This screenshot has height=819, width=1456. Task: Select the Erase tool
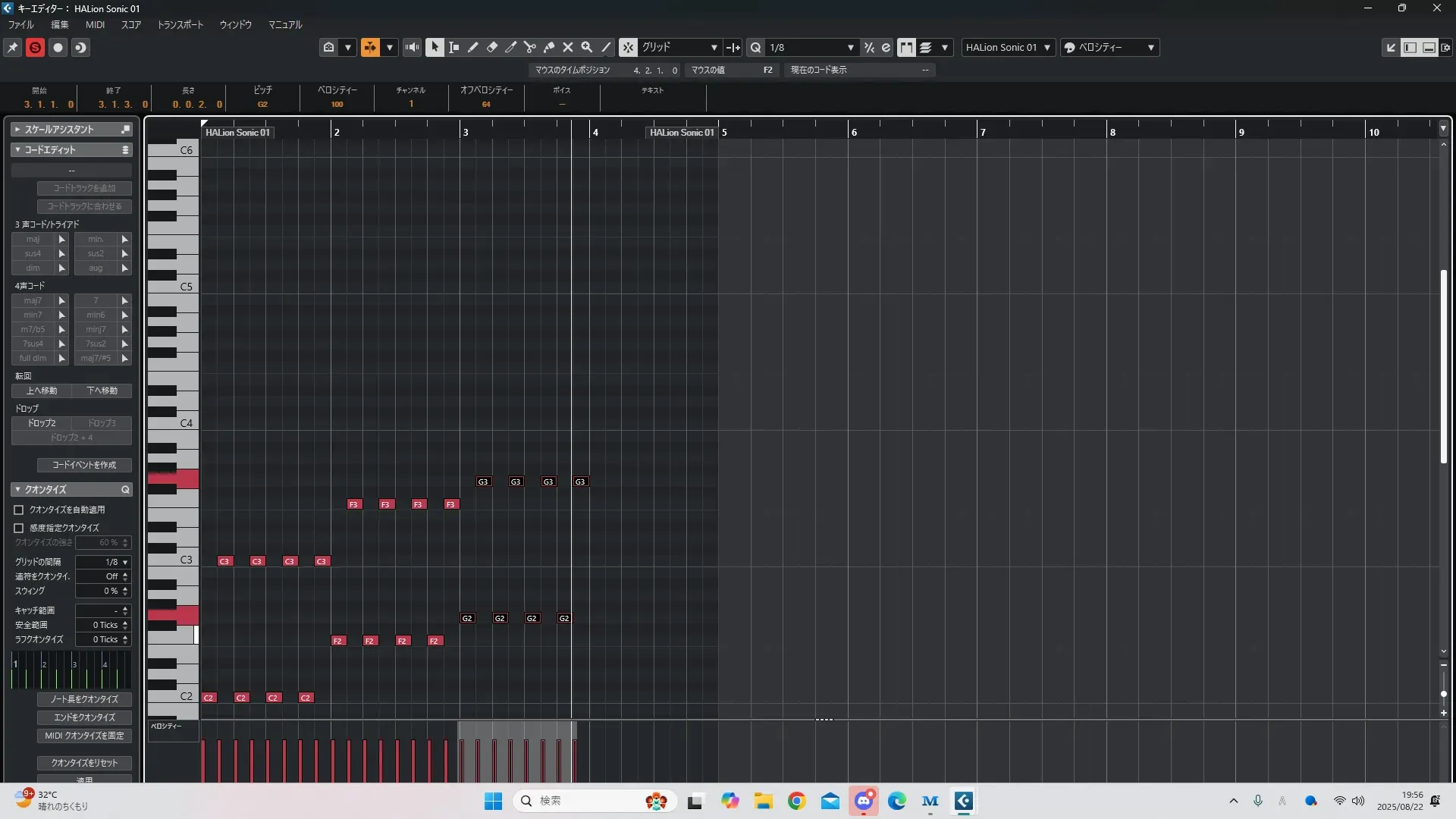point(491,47)
